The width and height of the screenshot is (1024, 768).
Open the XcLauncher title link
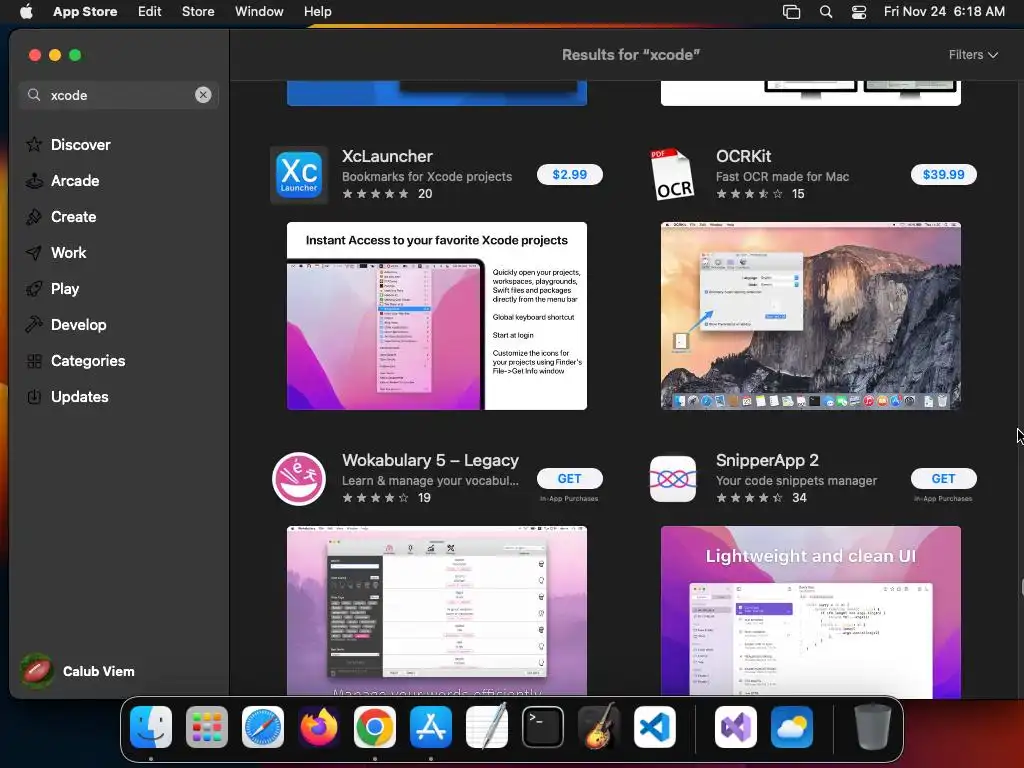387,156
